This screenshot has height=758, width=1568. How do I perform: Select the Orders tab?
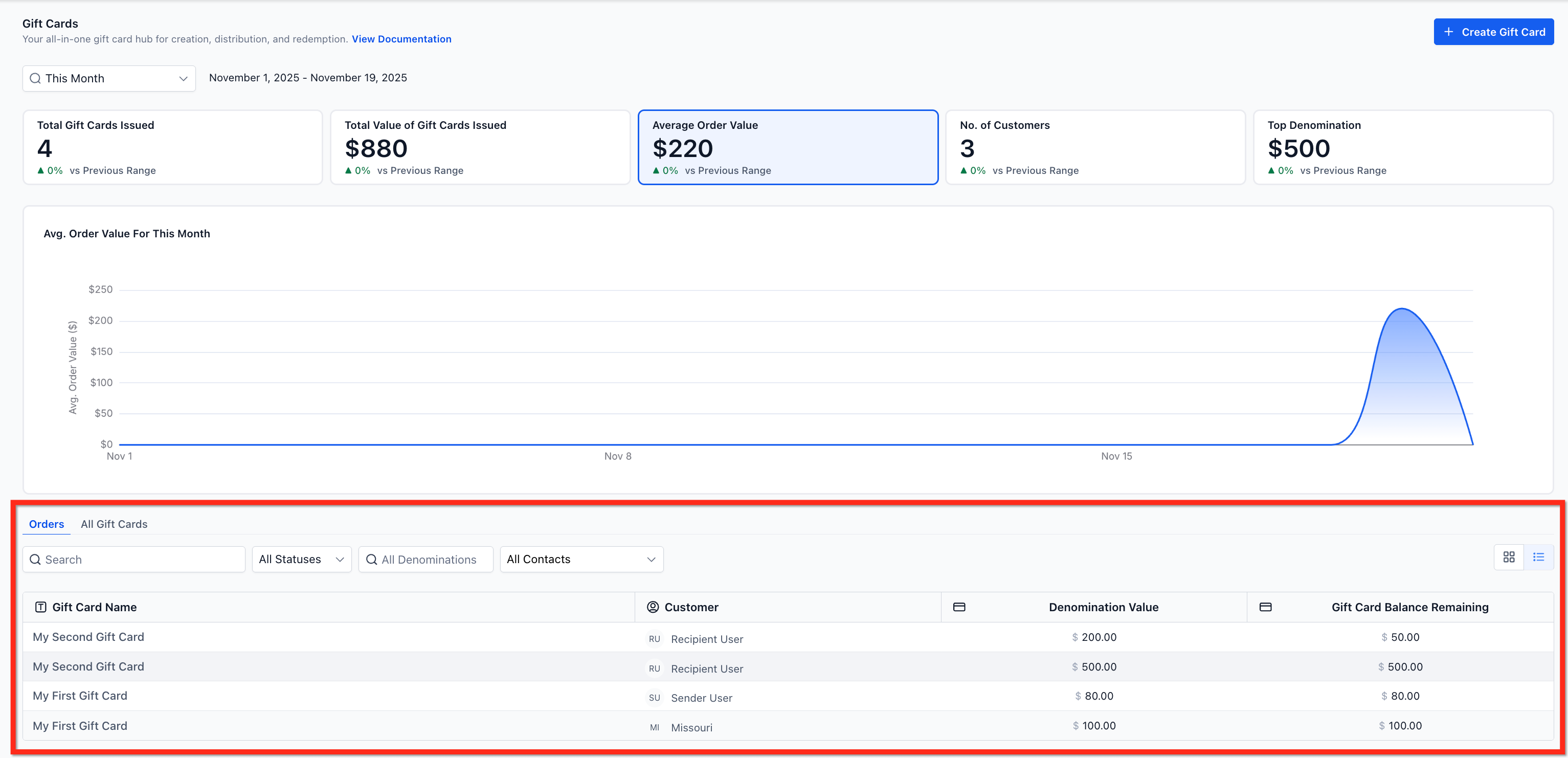[x=46, y=524]
